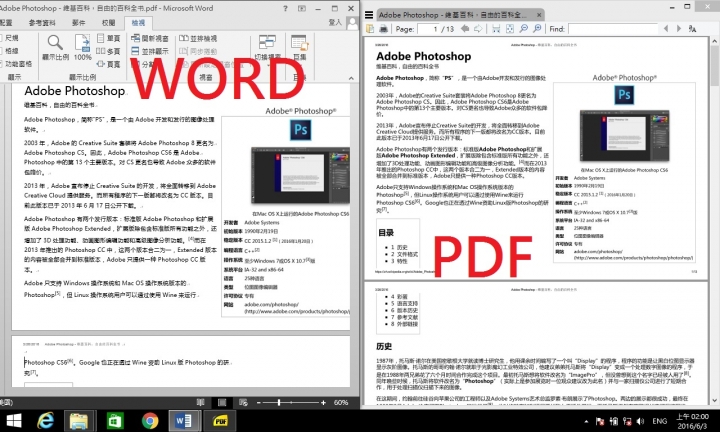Go to next page arrow in PDF viewer
The width and height of the screenshot is (720, 432).
click(478, 29)
